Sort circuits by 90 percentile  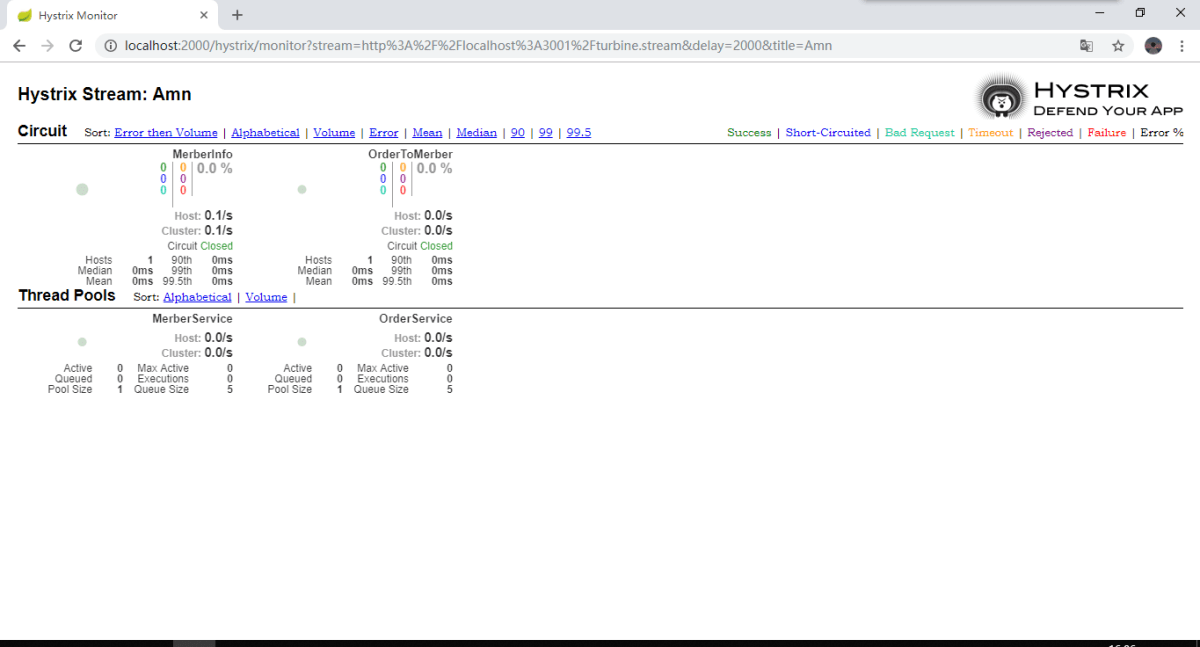pyautogui.click(x=518, y=132)
